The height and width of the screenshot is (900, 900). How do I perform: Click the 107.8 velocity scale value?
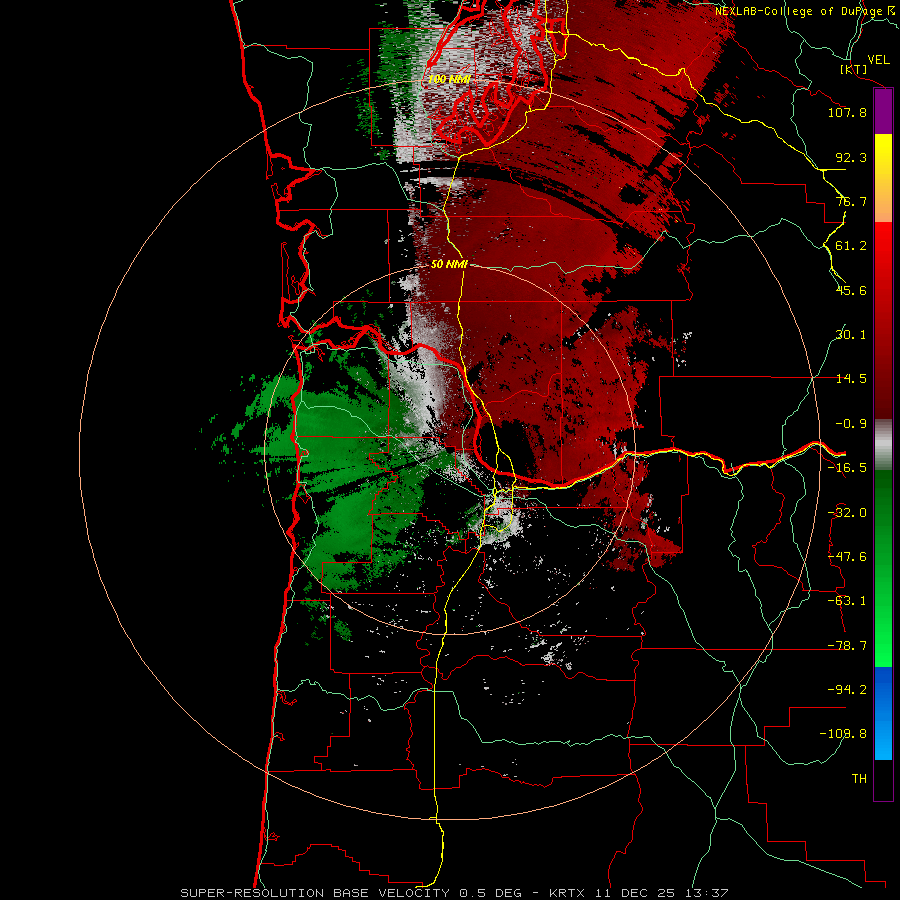point(847,112)
